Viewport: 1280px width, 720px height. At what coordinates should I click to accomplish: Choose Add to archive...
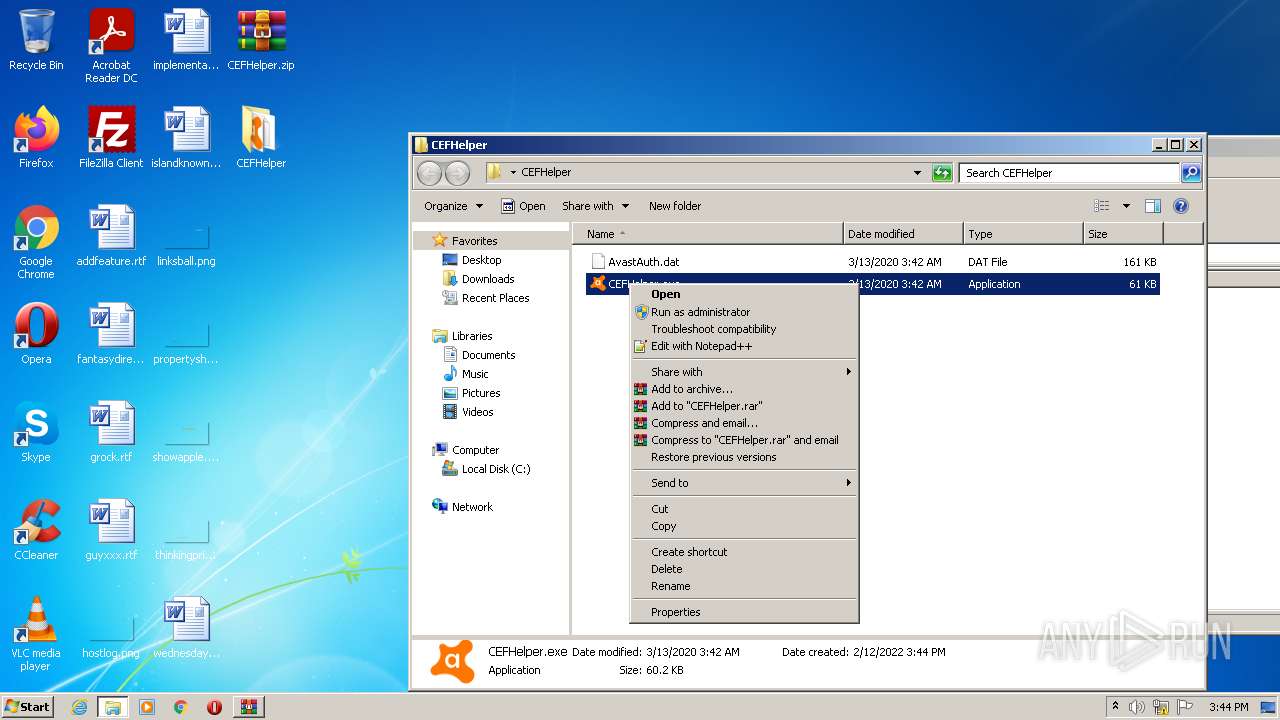744,389
